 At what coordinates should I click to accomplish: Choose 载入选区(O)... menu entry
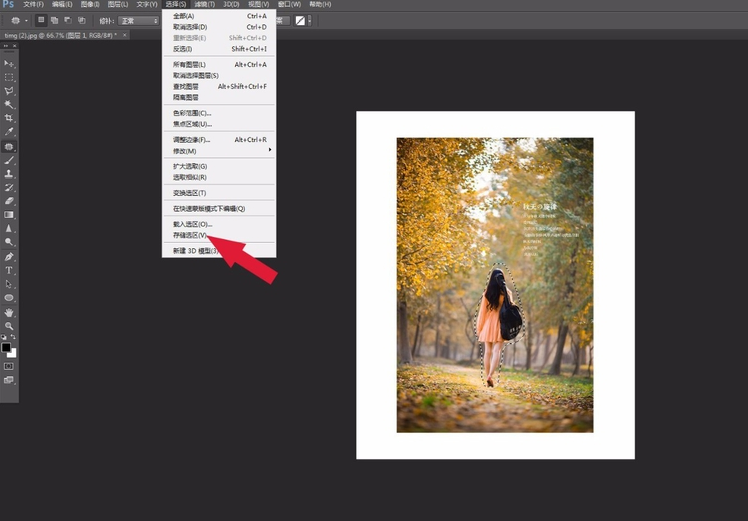[219, 224]
